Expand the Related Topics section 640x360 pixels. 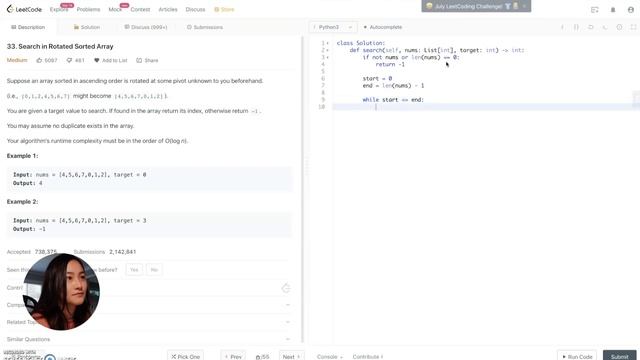click(x=149, y=322)
